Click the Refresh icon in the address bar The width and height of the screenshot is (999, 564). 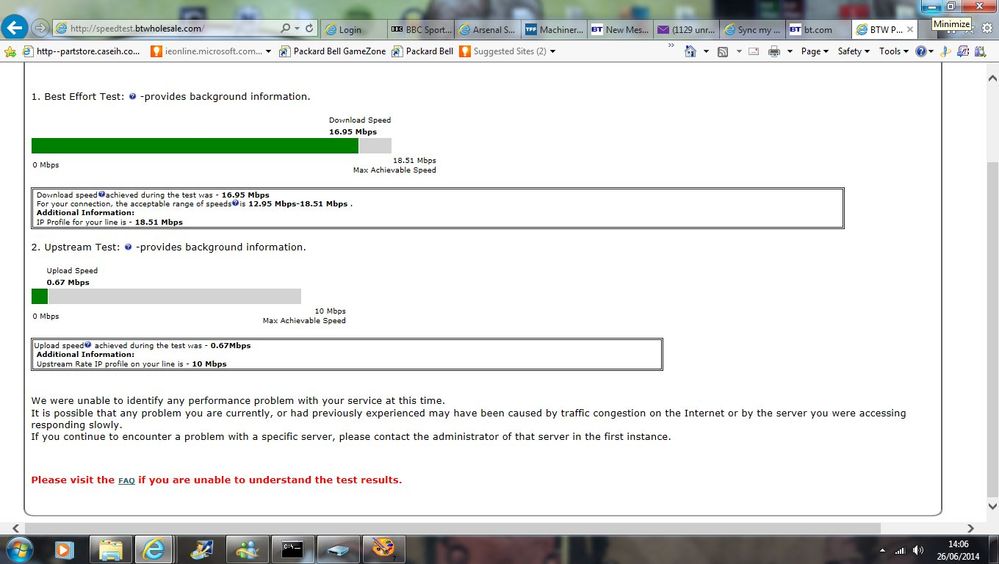(308, 29)
